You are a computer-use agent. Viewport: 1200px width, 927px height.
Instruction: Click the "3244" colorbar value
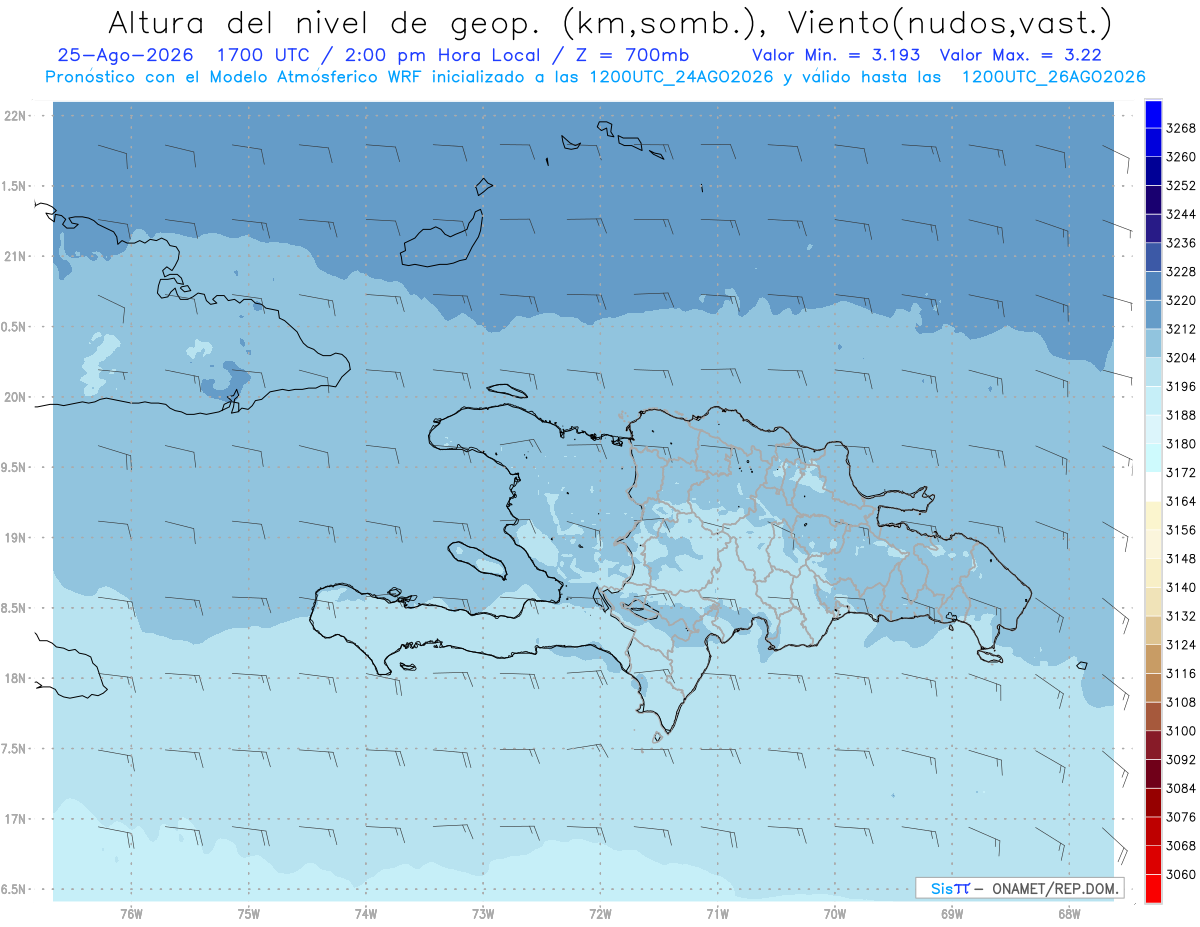tap(1181, 215)
